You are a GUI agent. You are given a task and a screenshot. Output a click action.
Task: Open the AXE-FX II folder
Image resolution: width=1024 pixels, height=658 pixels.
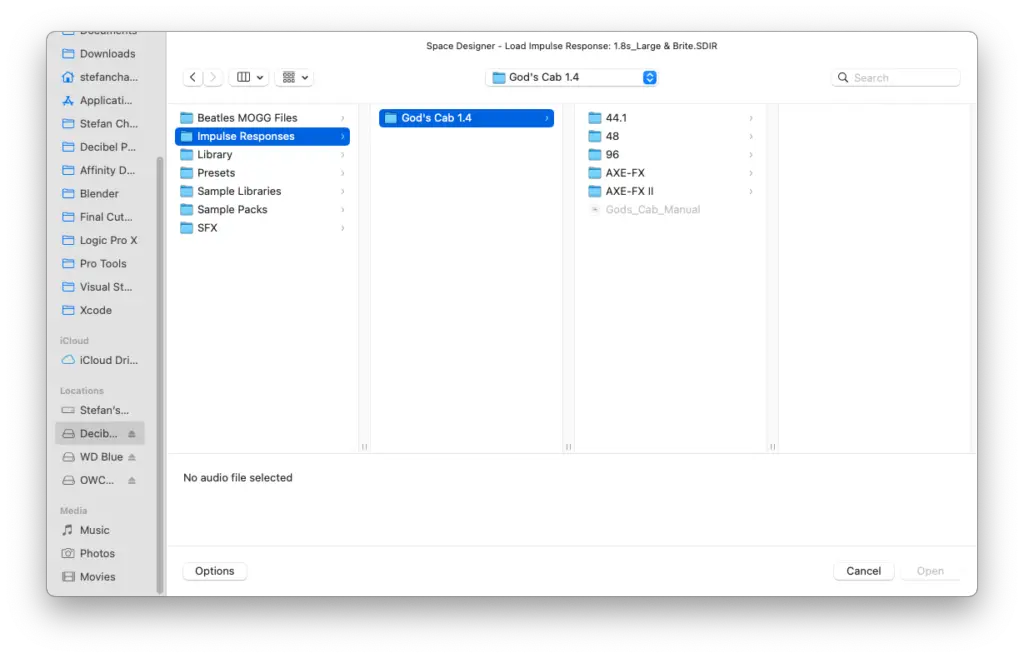671,191
